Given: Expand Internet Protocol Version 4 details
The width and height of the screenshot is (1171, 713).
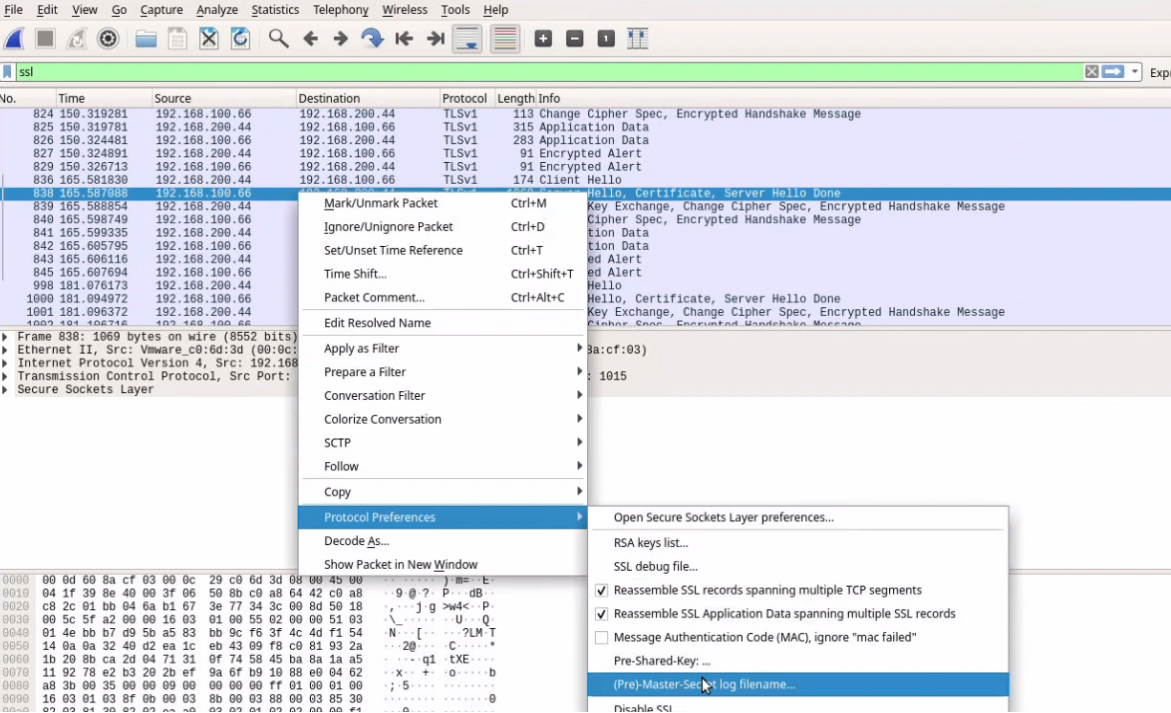Looking at the screenshot, I should (x=5, y=364).
